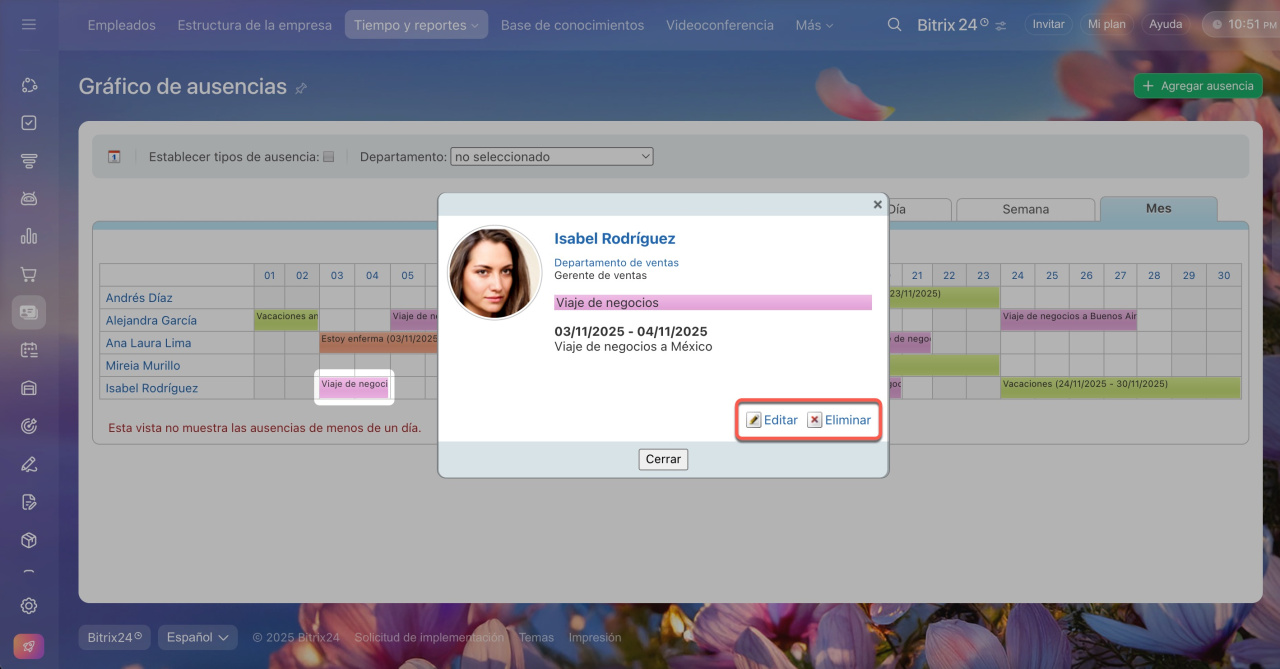
Task: Click the hamburger menu icon
Action: pyautogui.click(x=29, y=25)
